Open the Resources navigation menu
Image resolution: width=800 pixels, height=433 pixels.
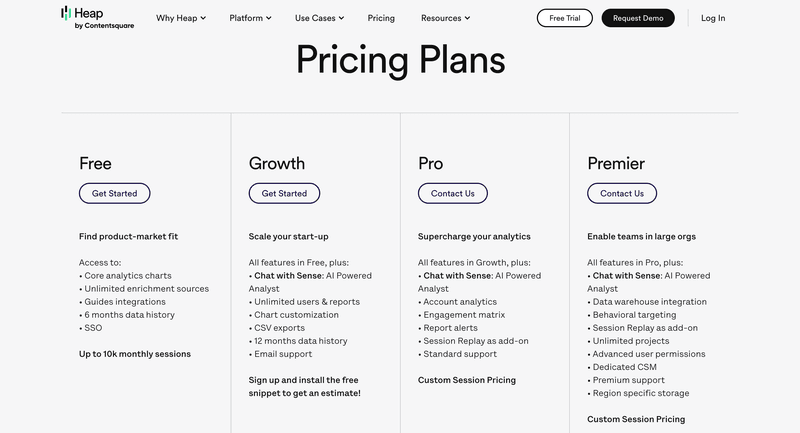tap(445, 18)
